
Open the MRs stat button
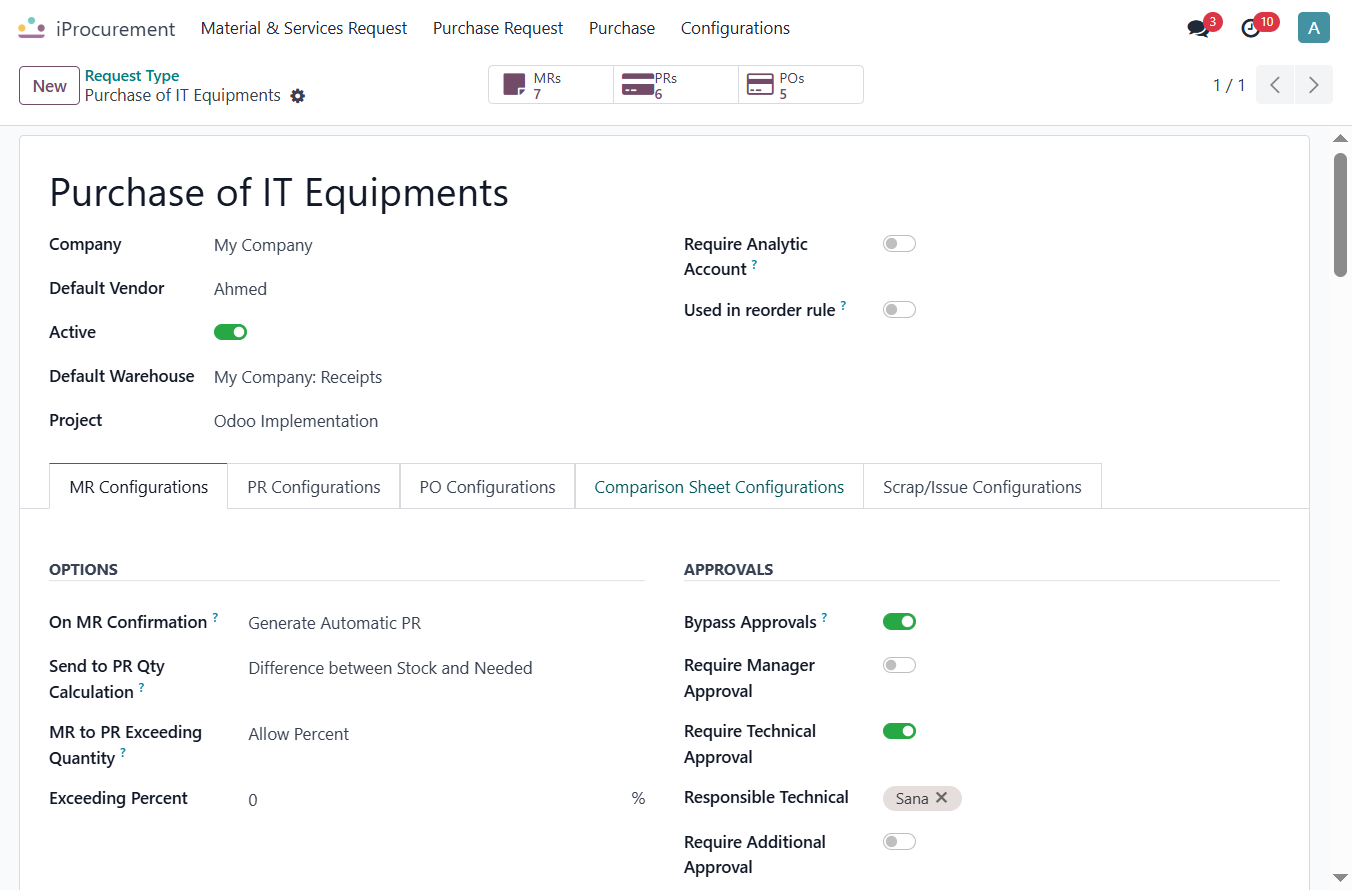click(551, 85)
